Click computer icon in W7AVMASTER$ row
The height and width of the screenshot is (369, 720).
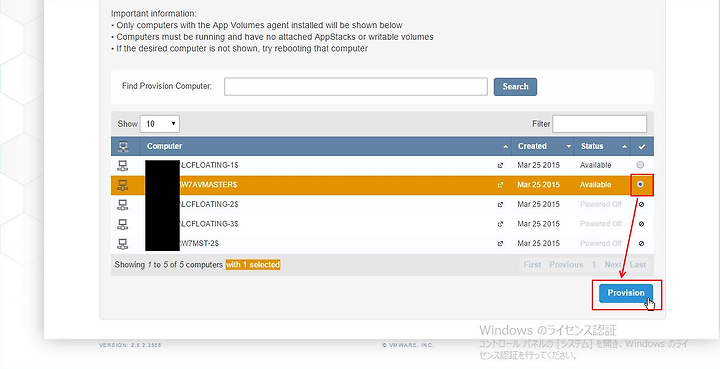click(x=123, y=185)
